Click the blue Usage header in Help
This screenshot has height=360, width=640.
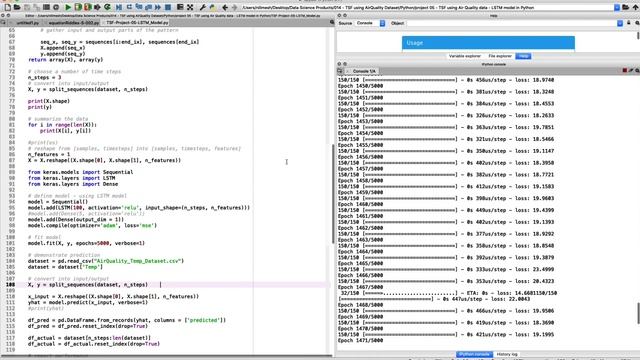point(488,42)
